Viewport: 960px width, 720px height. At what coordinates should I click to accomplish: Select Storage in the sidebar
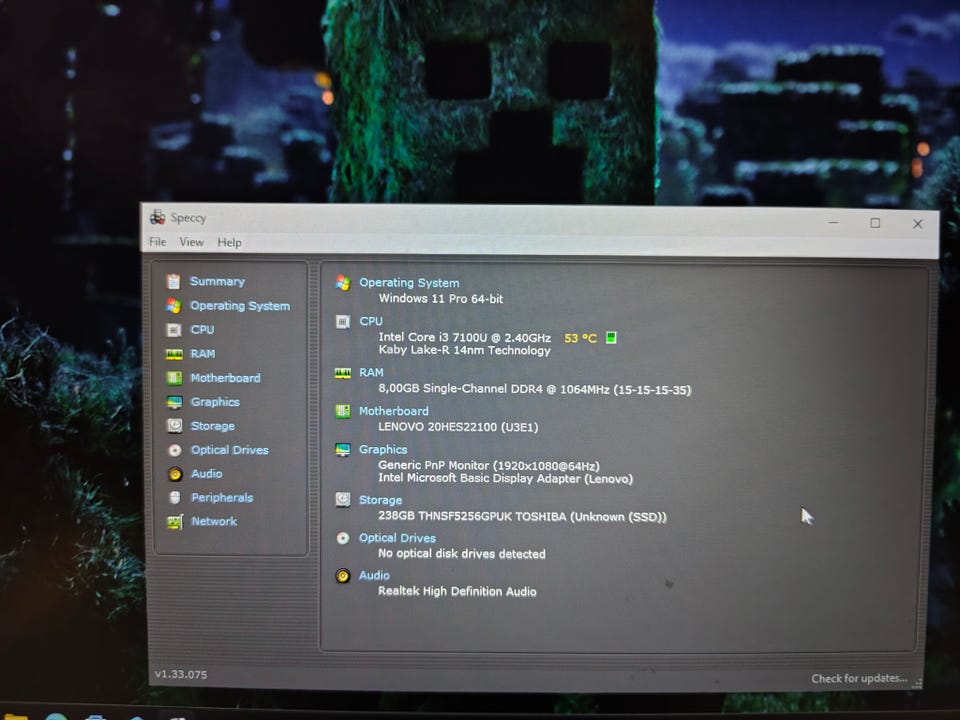tap(212, 426)
